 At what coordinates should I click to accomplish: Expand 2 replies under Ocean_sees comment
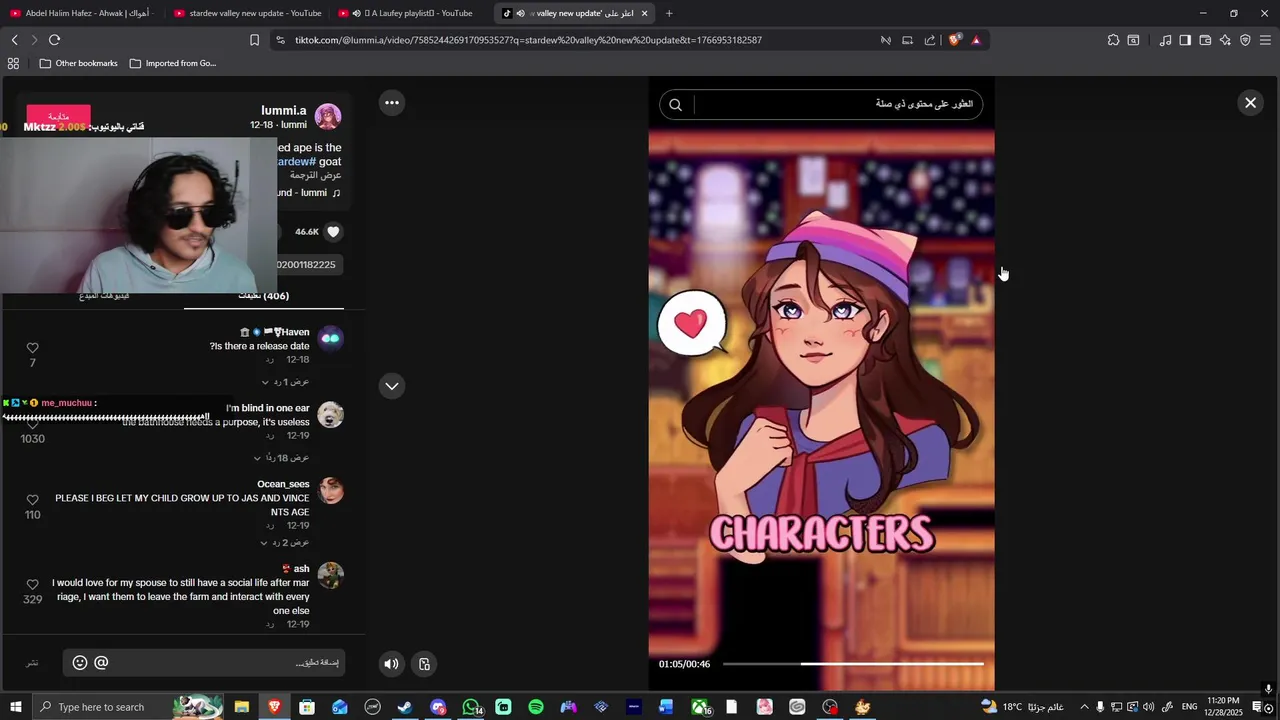(285, 543)
